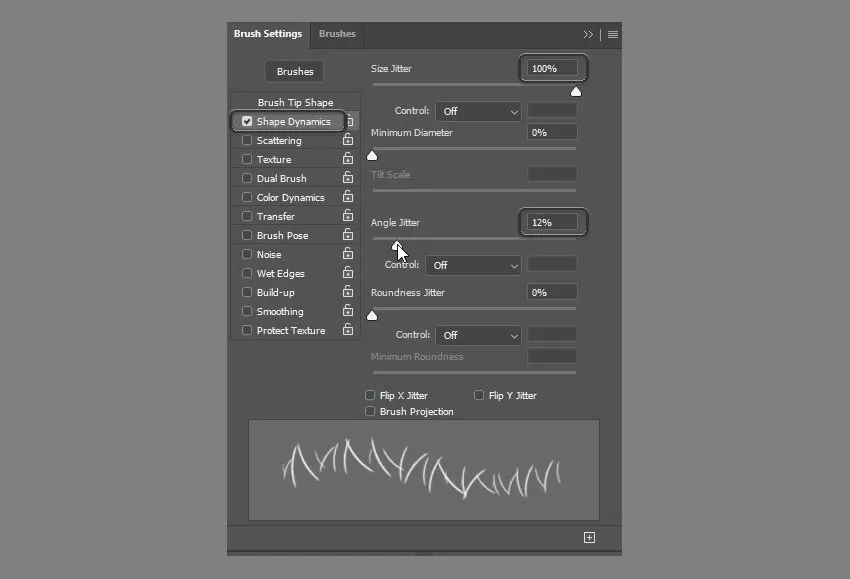
Task: Open the Size Jitter Control dropdown
Action: [478, 111]
